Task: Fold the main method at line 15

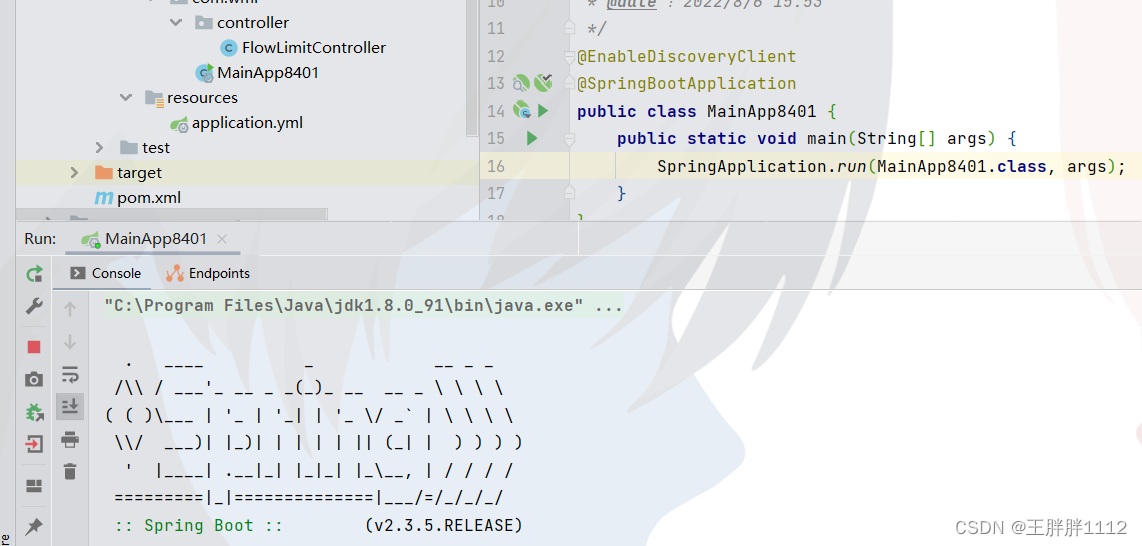Action: [x=570, y=138]
